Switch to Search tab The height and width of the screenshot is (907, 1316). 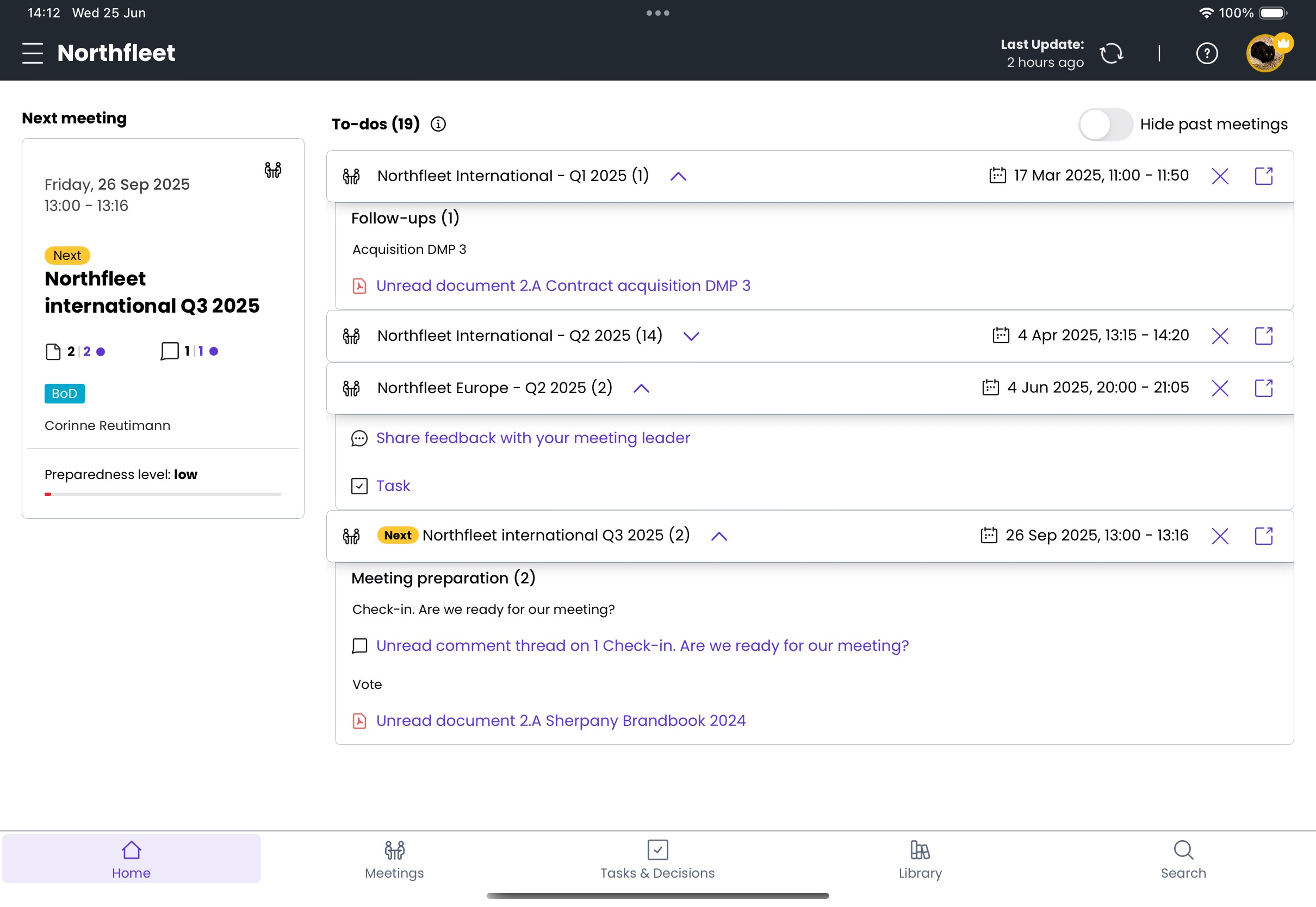click(1184, 859)
